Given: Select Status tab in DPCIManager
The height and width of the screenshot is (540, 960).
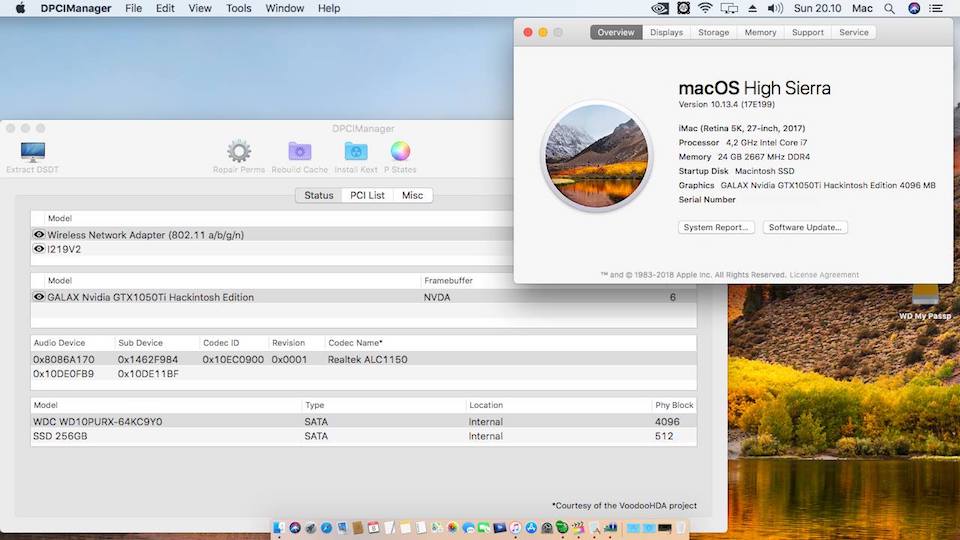Looking at the screenshot, I should click(x=319, y=195).
